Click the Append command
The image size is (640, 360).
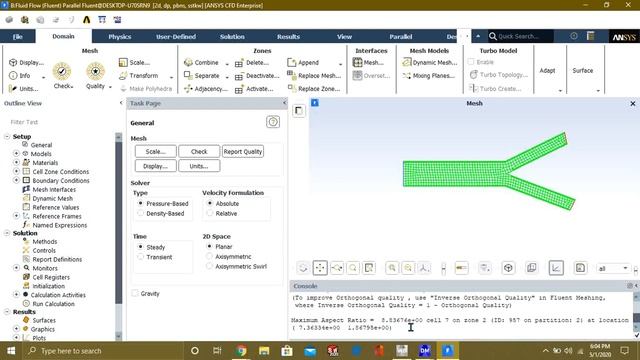[303, 62]
